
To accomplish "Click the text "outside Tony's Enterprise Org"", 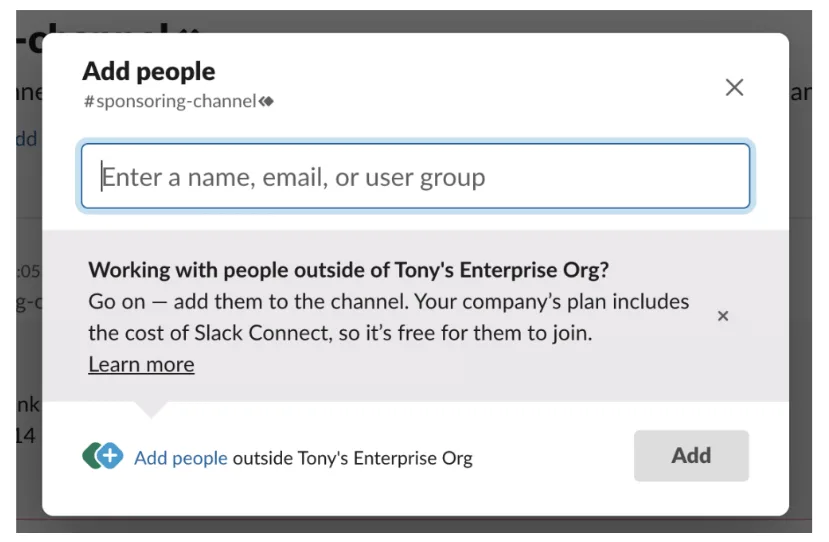I will pos(352,458).
